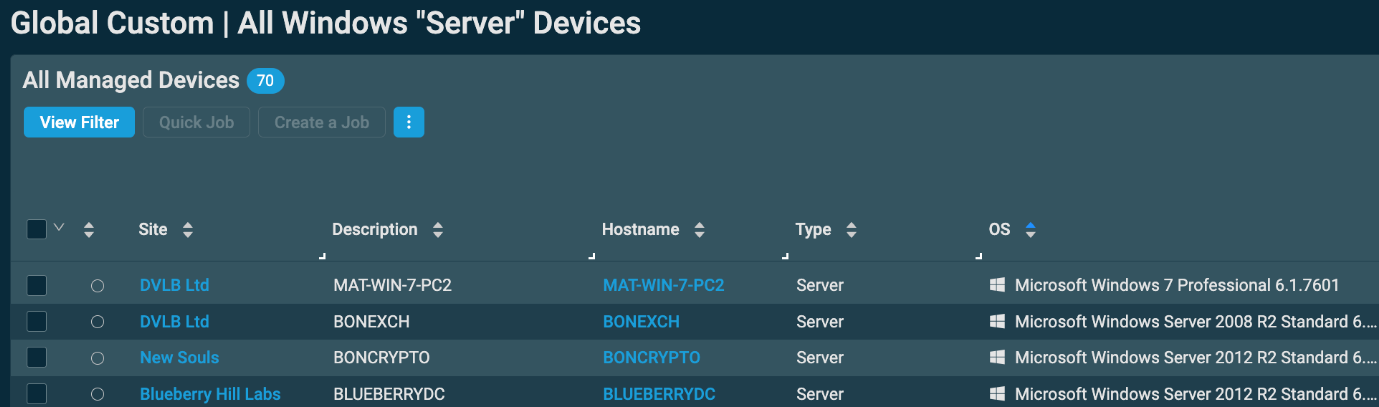The width and height of the screenshot is (1379, 407).
Task: Open the three-dot more actions menu
Action: pos(409,122)
